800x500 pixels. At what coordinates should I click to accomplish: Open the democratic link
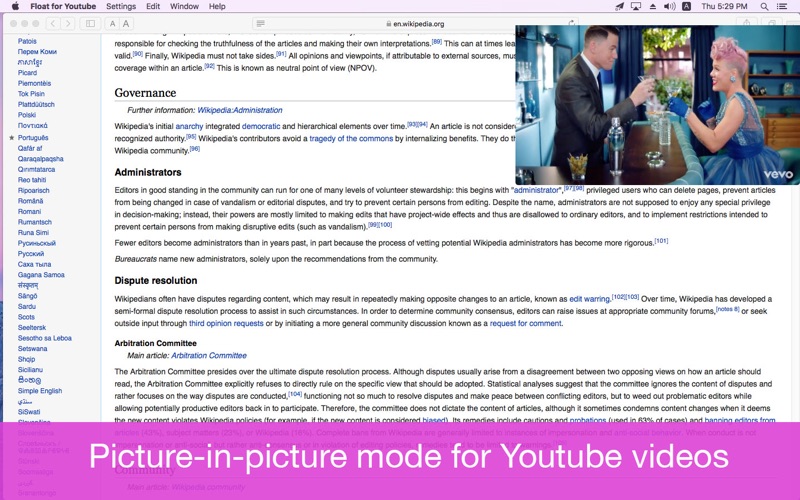click(261, 126)
